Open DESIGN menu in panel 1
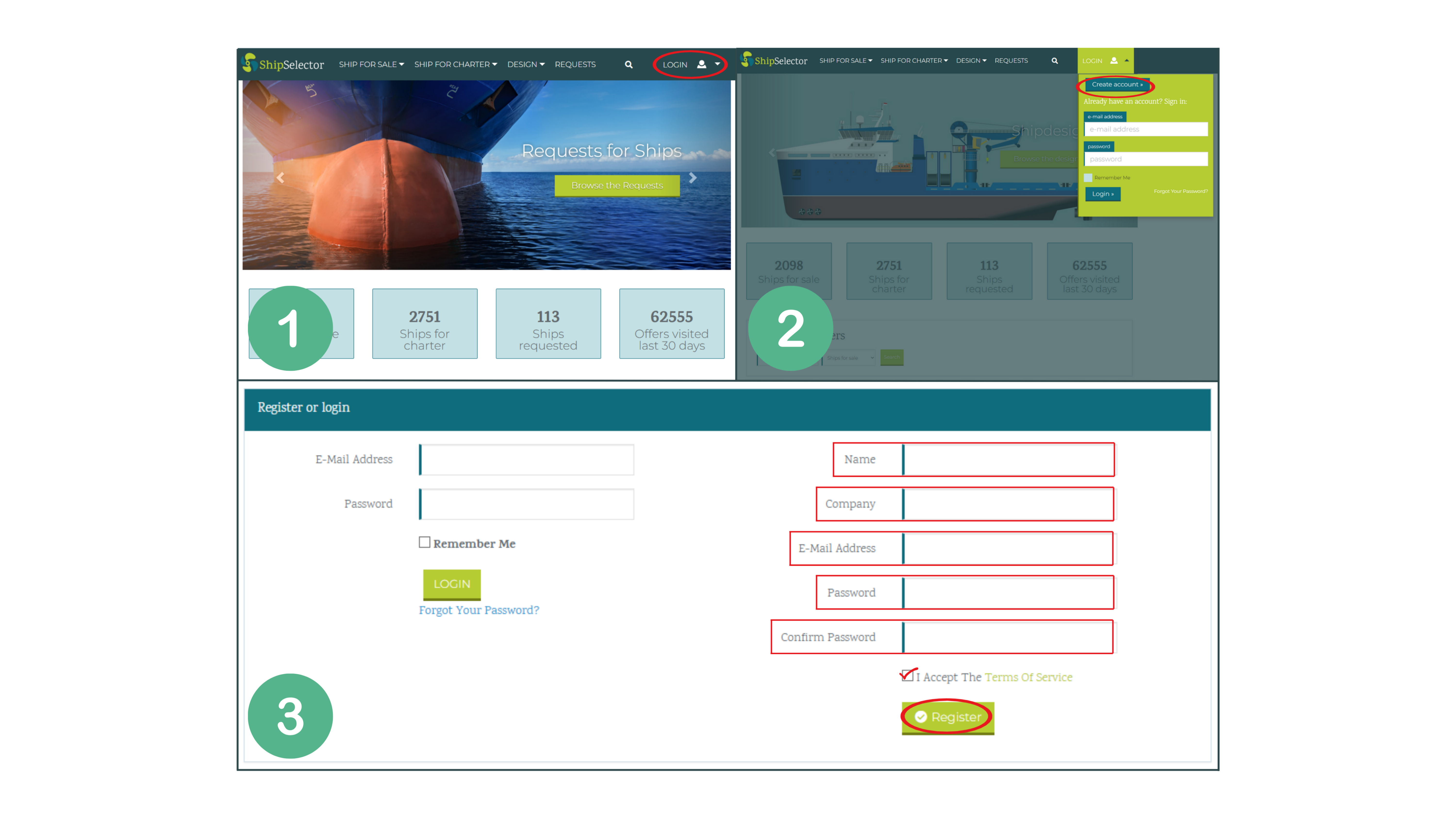The image size is (1456, 819). [526, 65]
